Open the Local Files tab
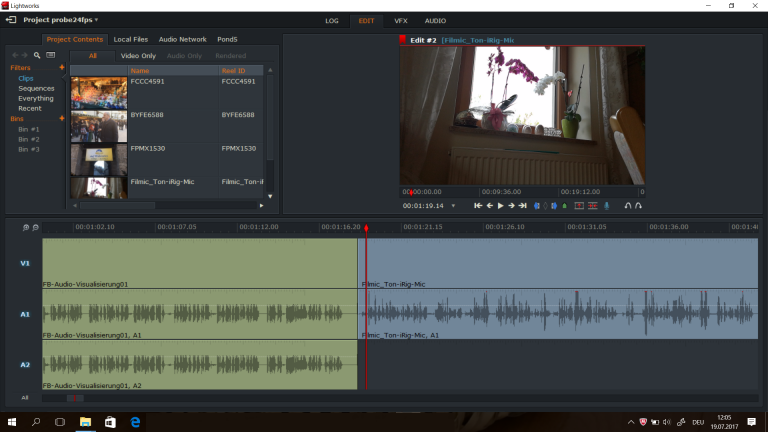The width and height of the screenshot is (768, 432). pyautogui.click(x=130, y=39)
